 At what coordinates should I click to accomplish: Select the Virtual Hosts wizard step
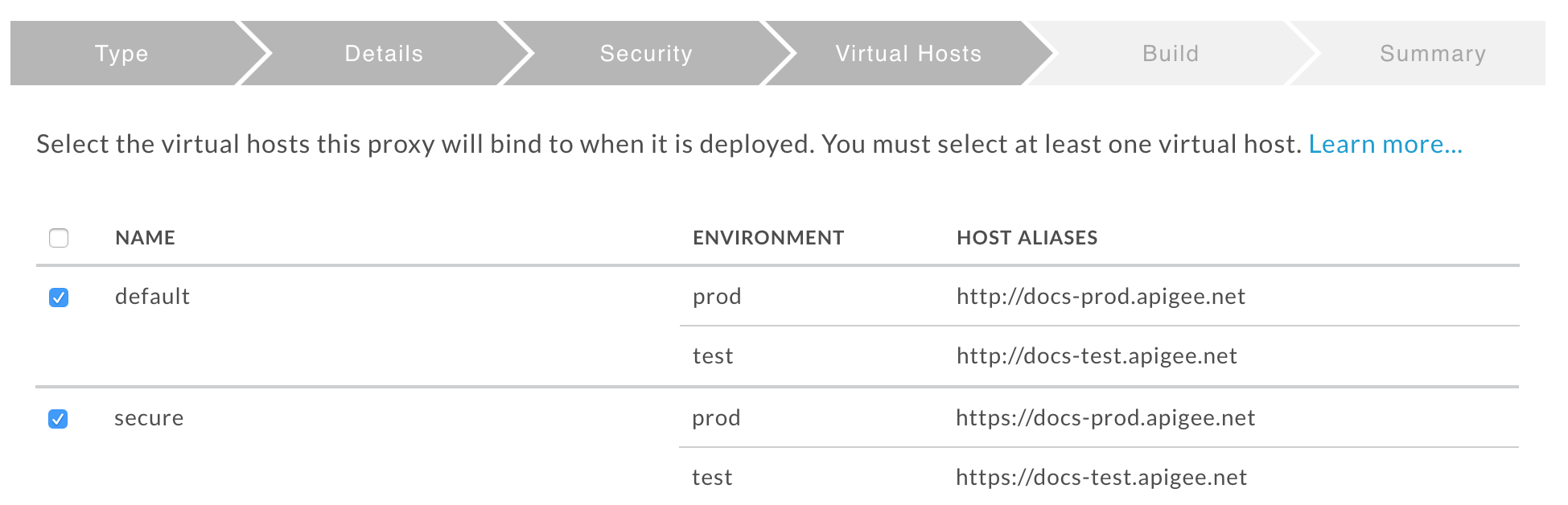(x=908, y=54)
